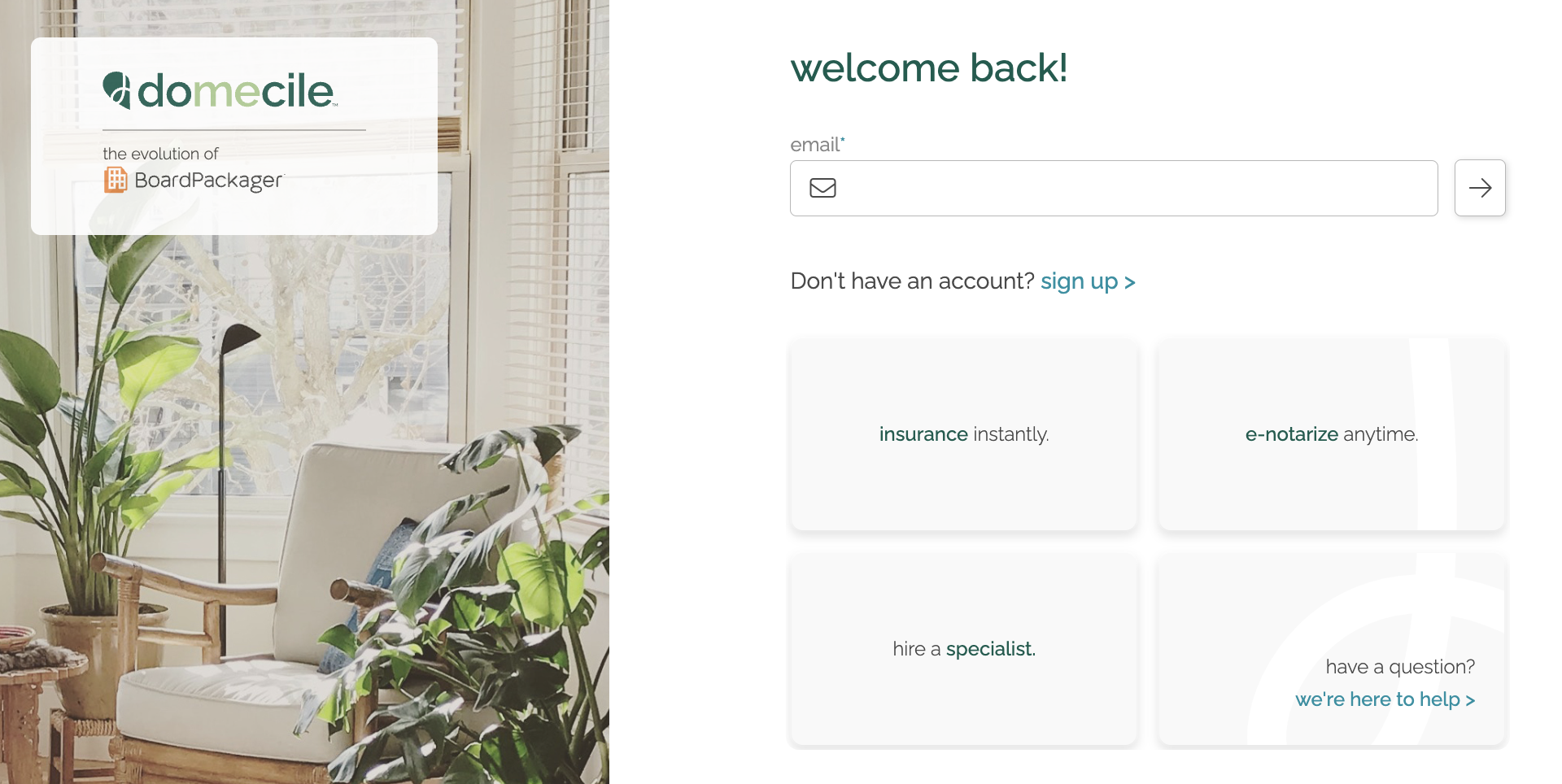Click the word specialist in card
Screen dimensions: 1562x784
pyautogui.click(x=991, y=649)
